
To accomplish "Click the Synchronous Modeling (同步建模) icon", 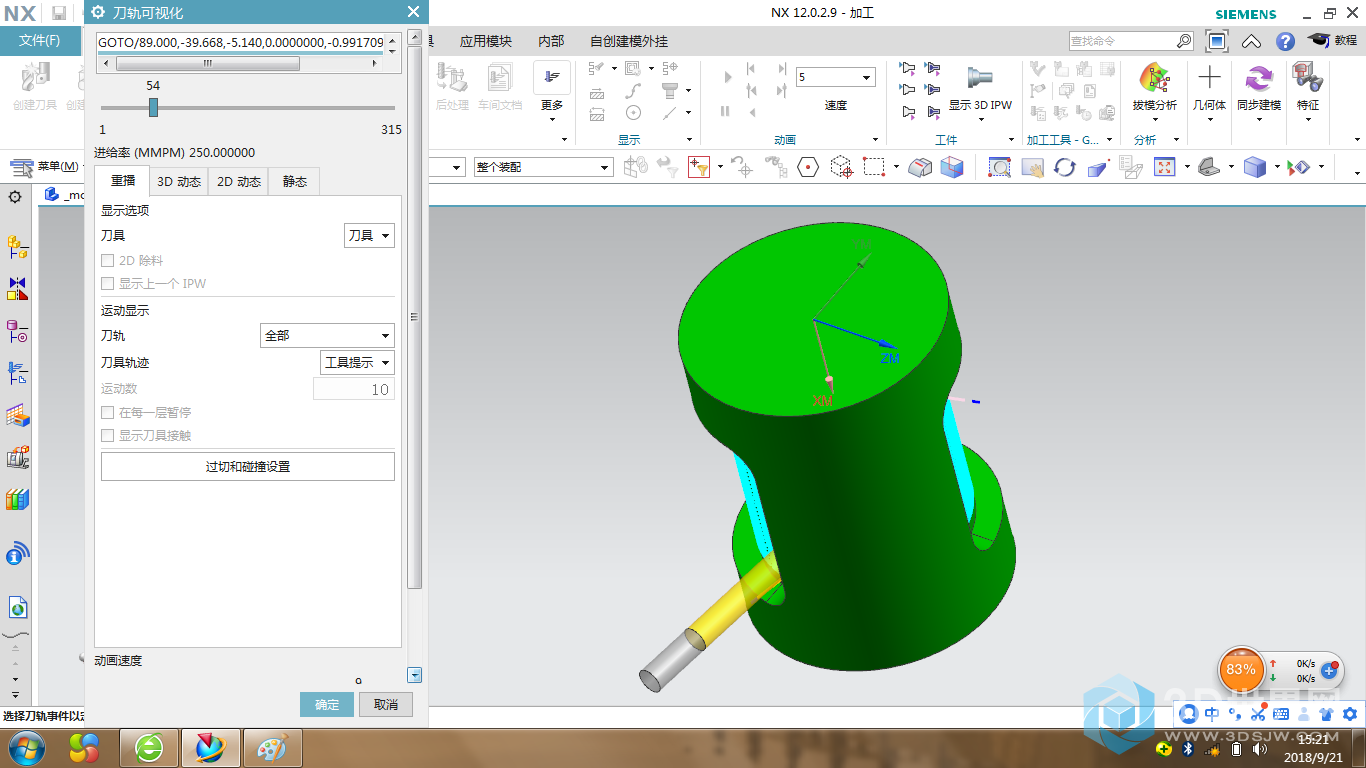I will click(x=1258, y=79).
